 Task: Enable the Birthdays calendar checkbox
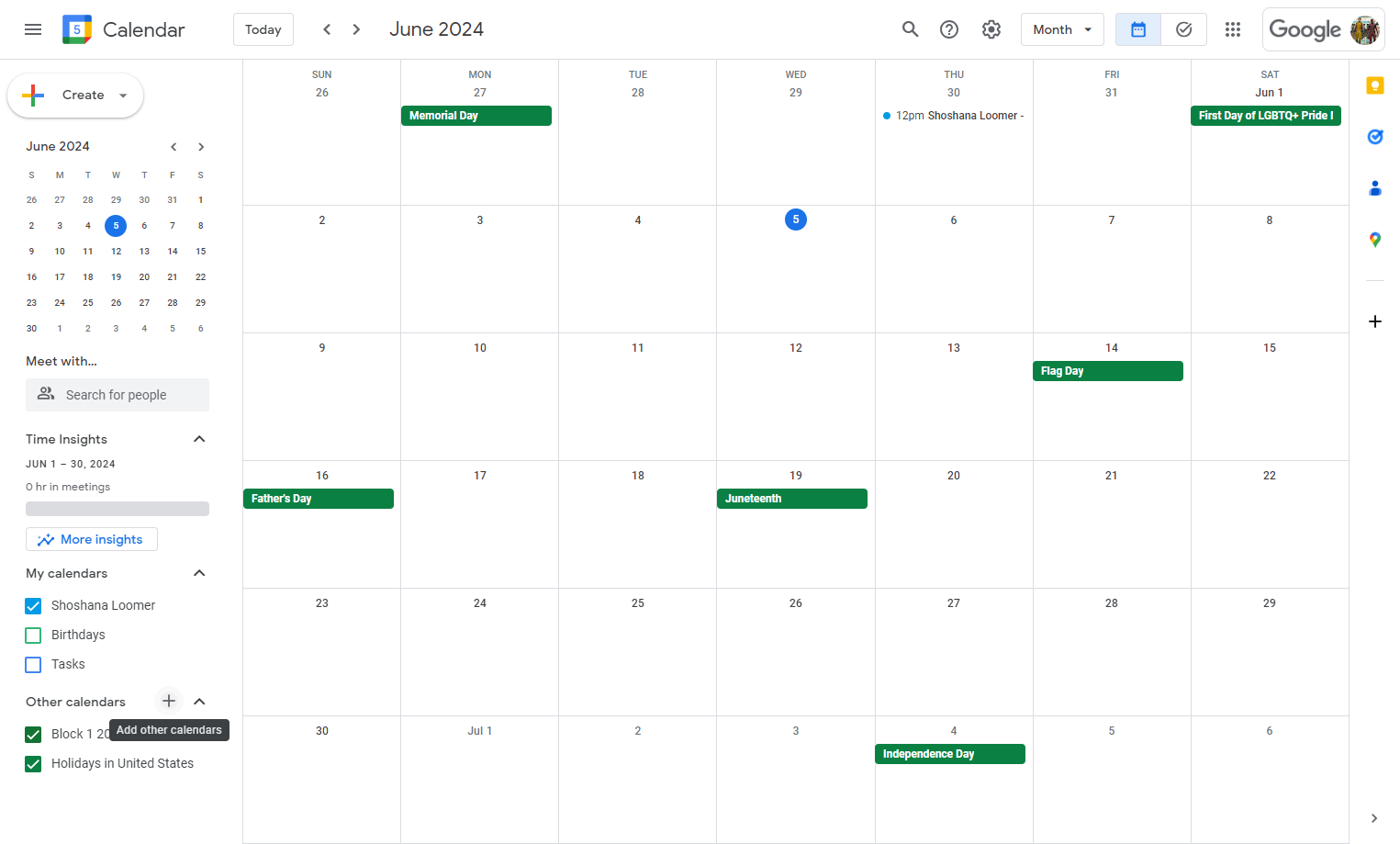(33, 635)
